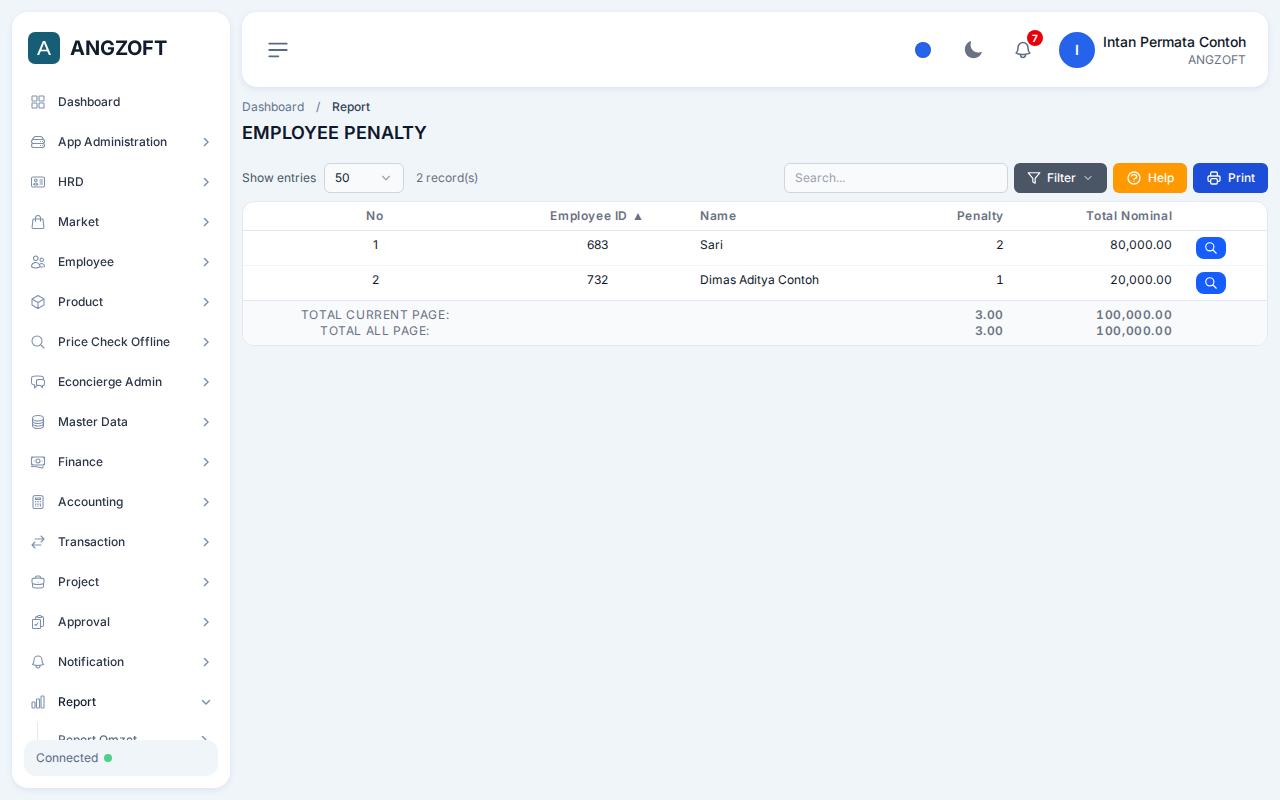1280x800 pixels.
Task: Expand the HRD menu chevron
Action: (206, 182)
